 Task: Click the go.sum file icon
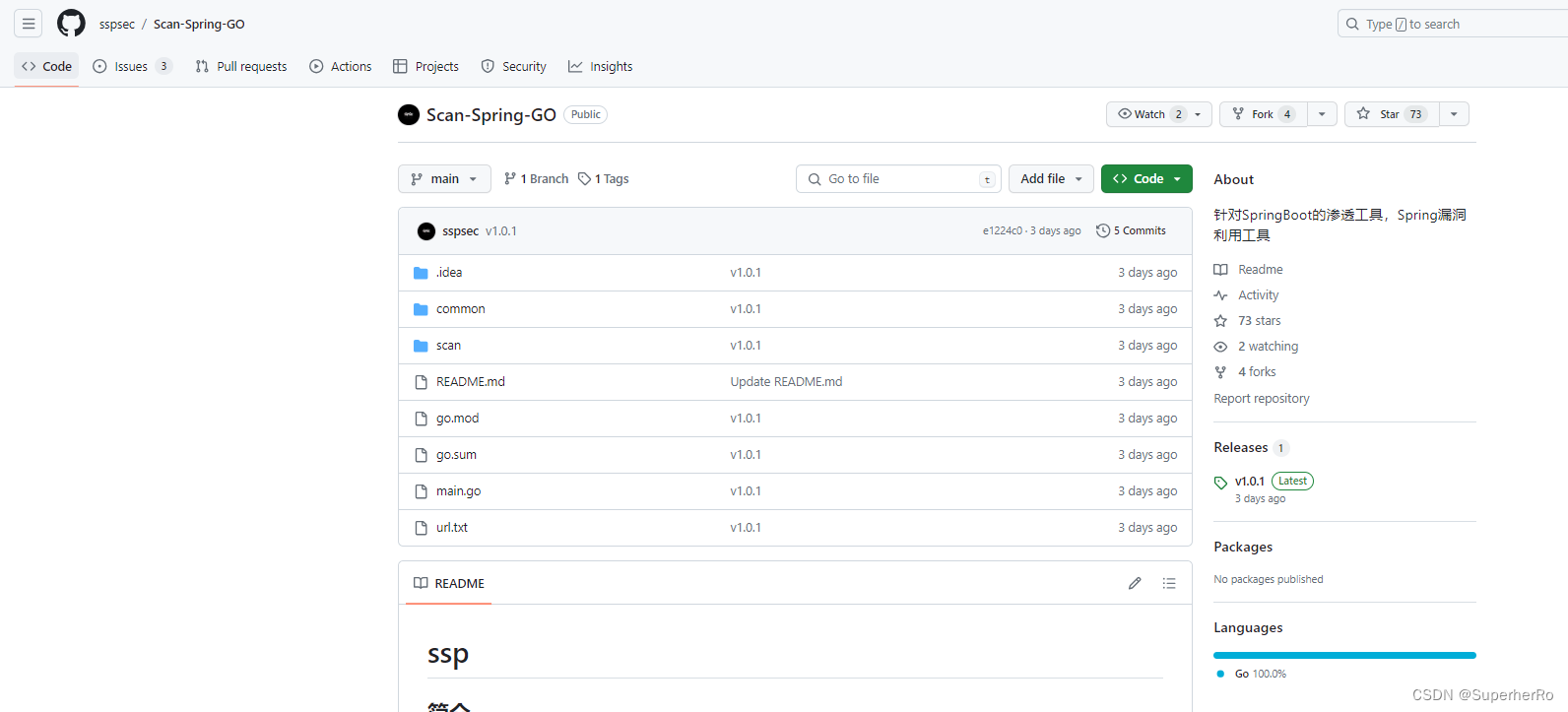(421, 455)
